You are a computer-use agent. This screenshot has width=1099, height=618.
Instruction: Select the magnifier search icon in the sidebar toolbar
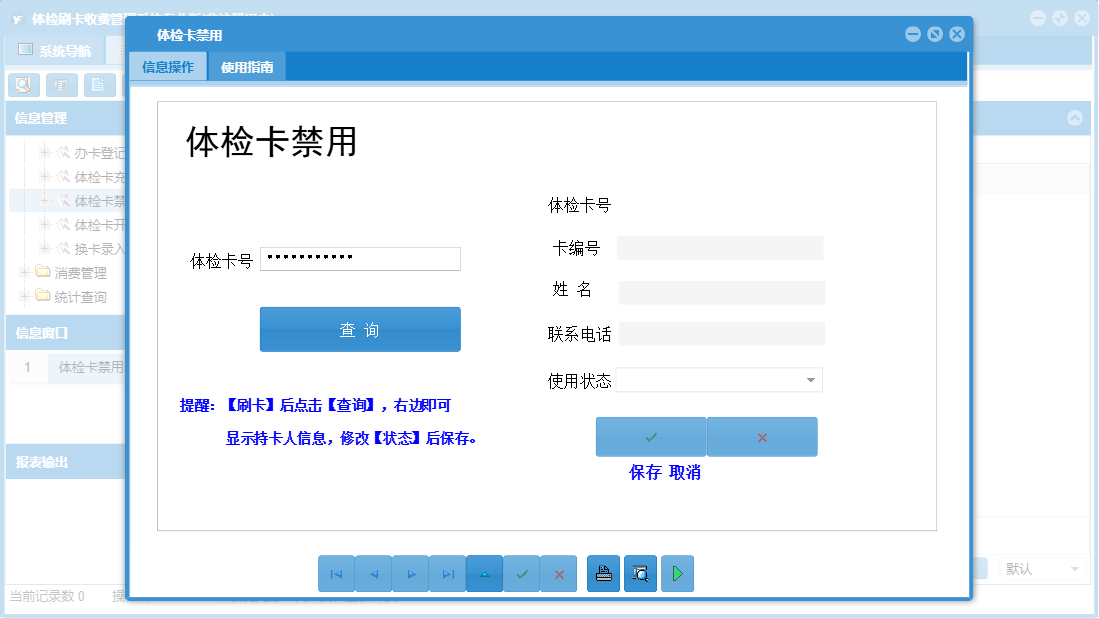coord(22,85)
